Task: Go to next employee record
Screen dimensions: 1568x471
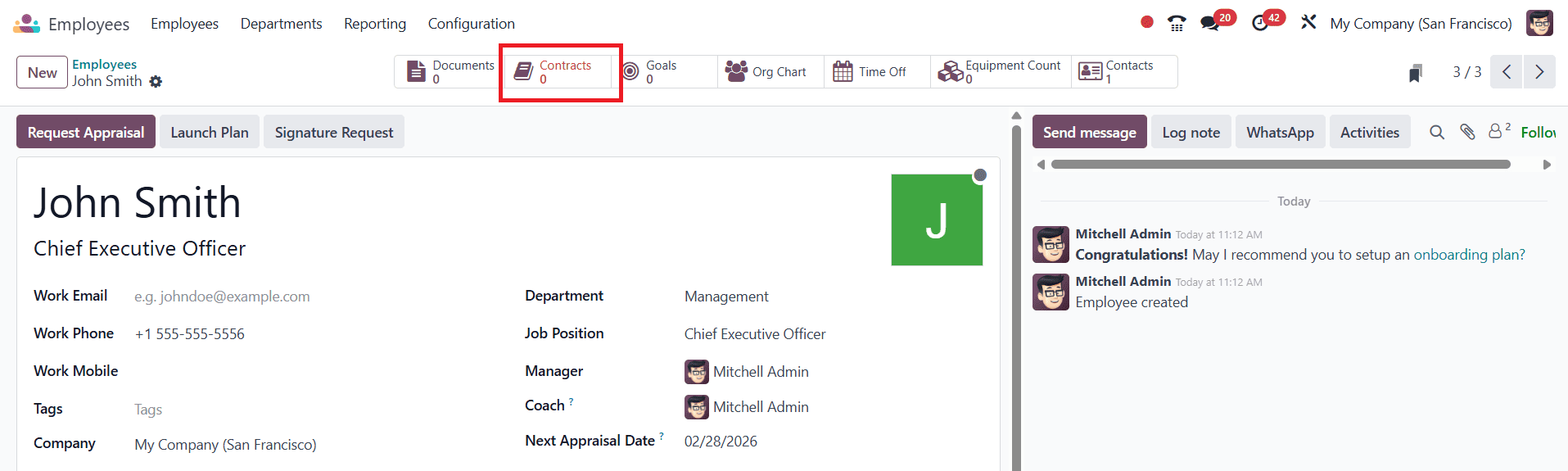Action: [x=1539, y=72]
